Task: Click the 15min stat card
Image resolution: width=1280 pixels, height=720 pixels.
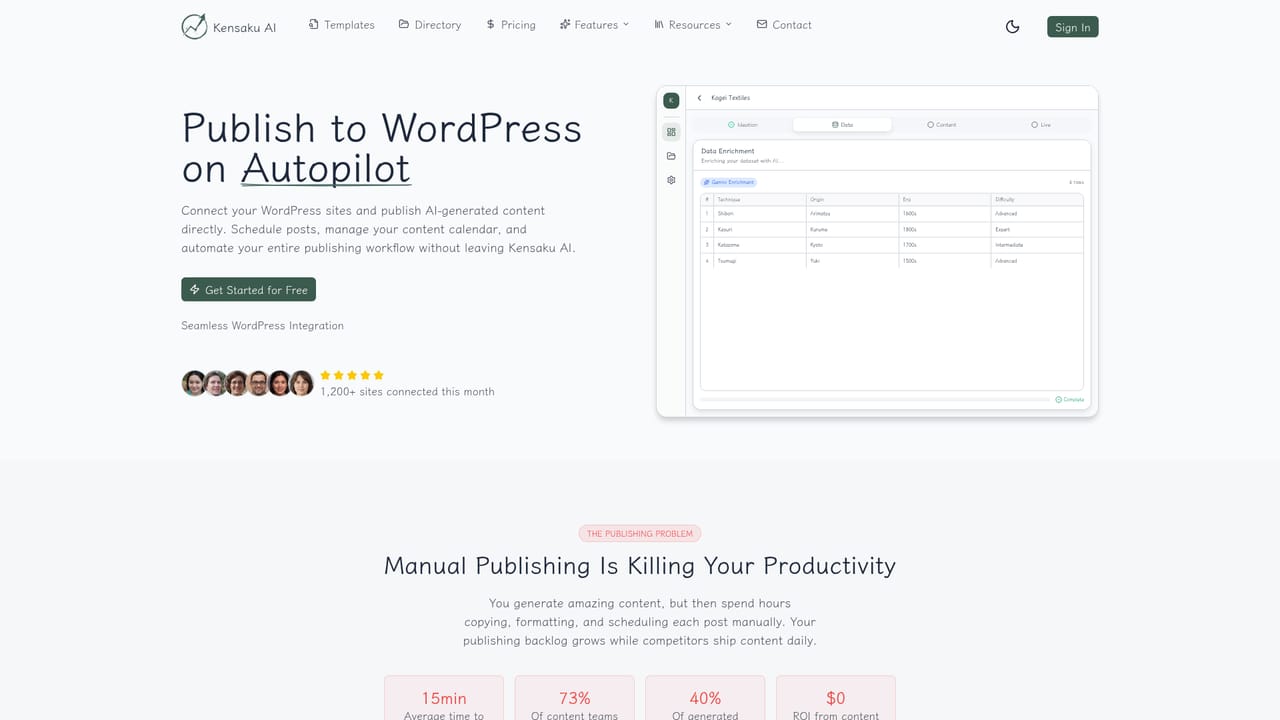Action: coord(444,698)
